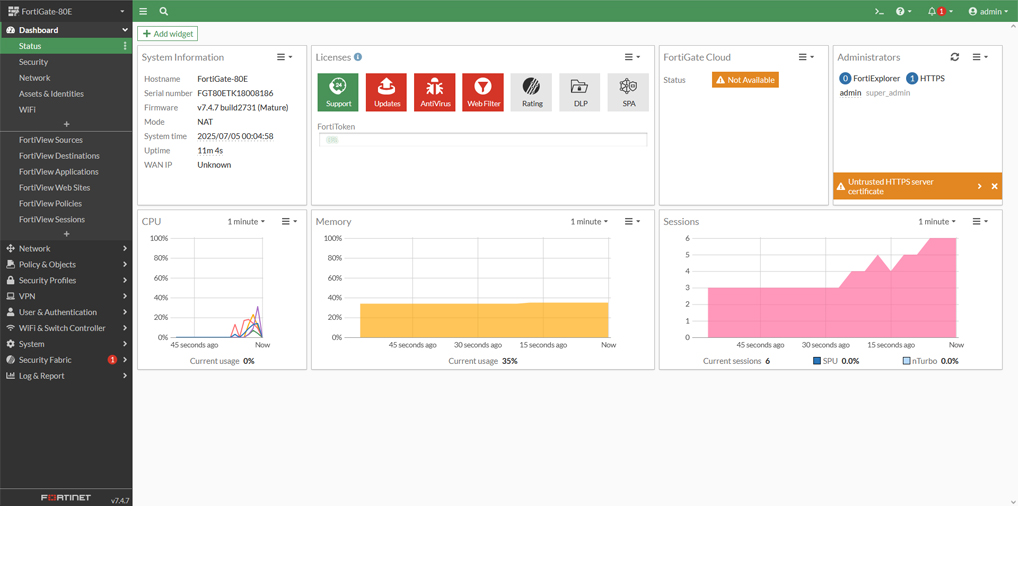Open FortiGate Cloud widget menu
1018x566 pixels.
pos(806,57)
